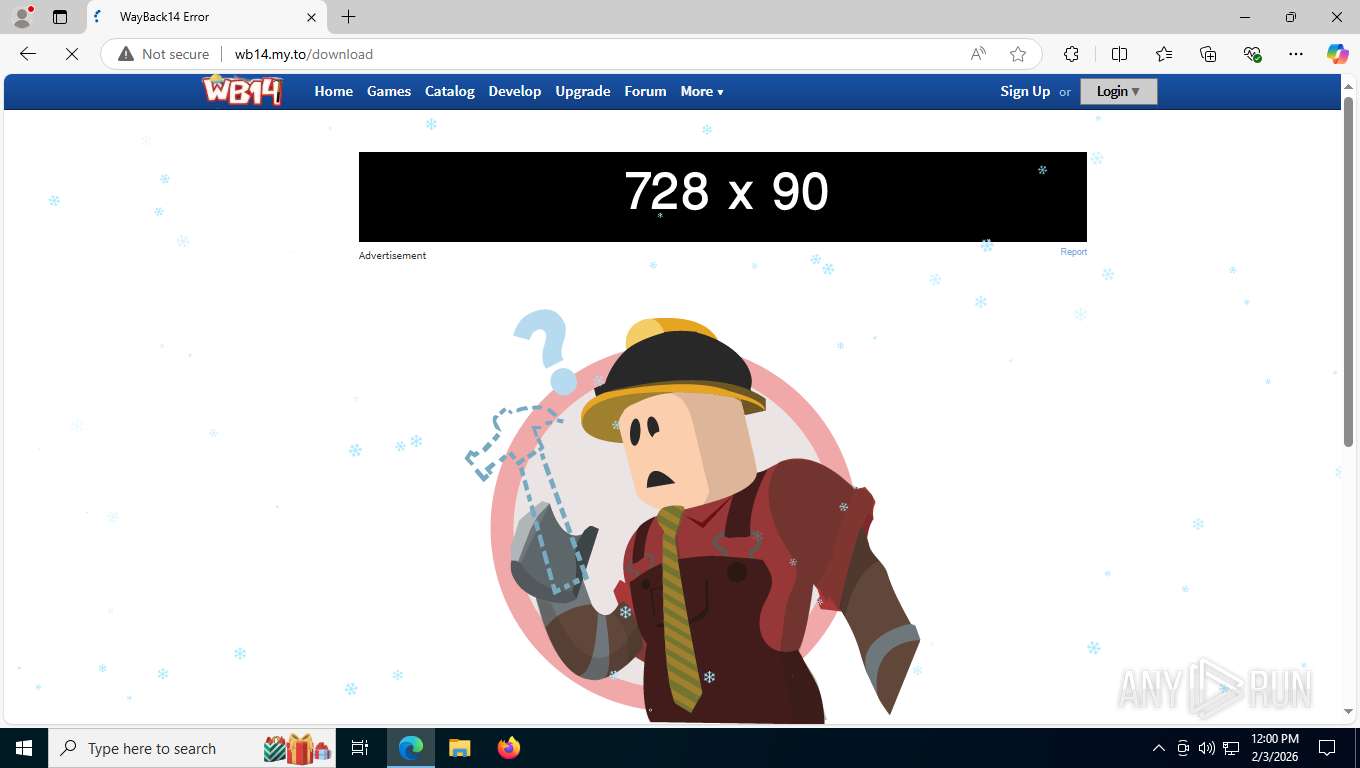Go to the Home page
This screenshot has width=1360, height=768.
coord(334,91)
